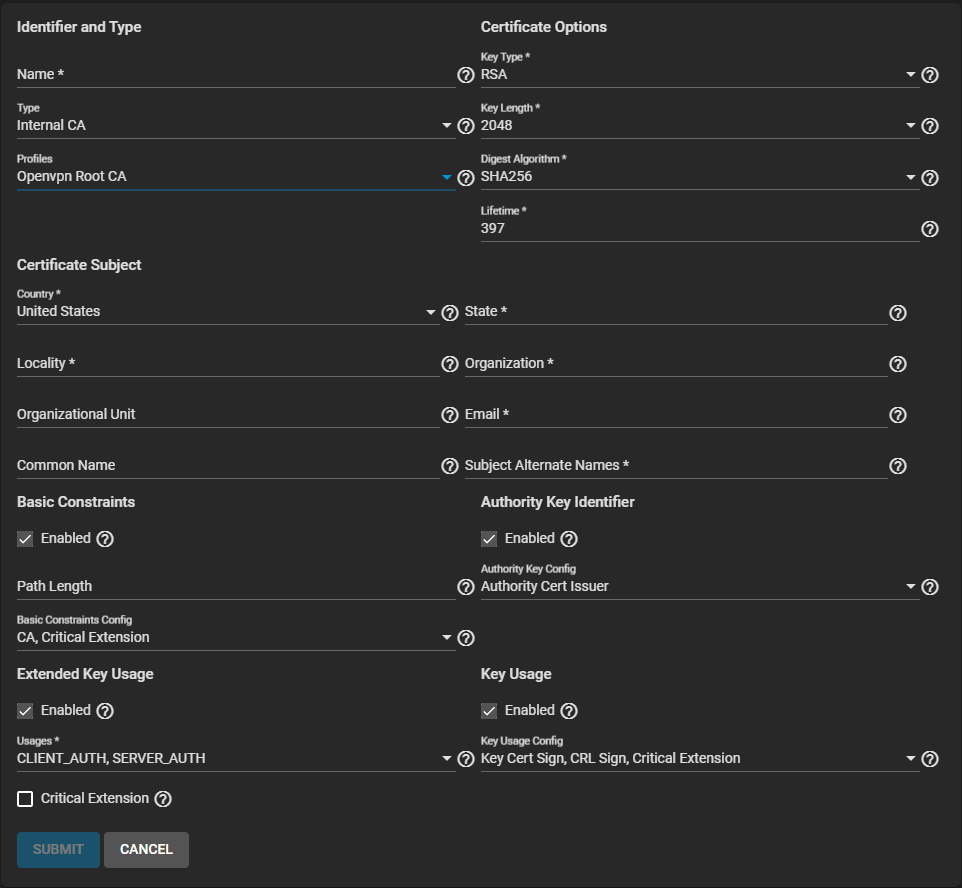Expand the Key Length dropdown
The width and height of the screenshot is (962, 888).
click(x=698, y=126)
